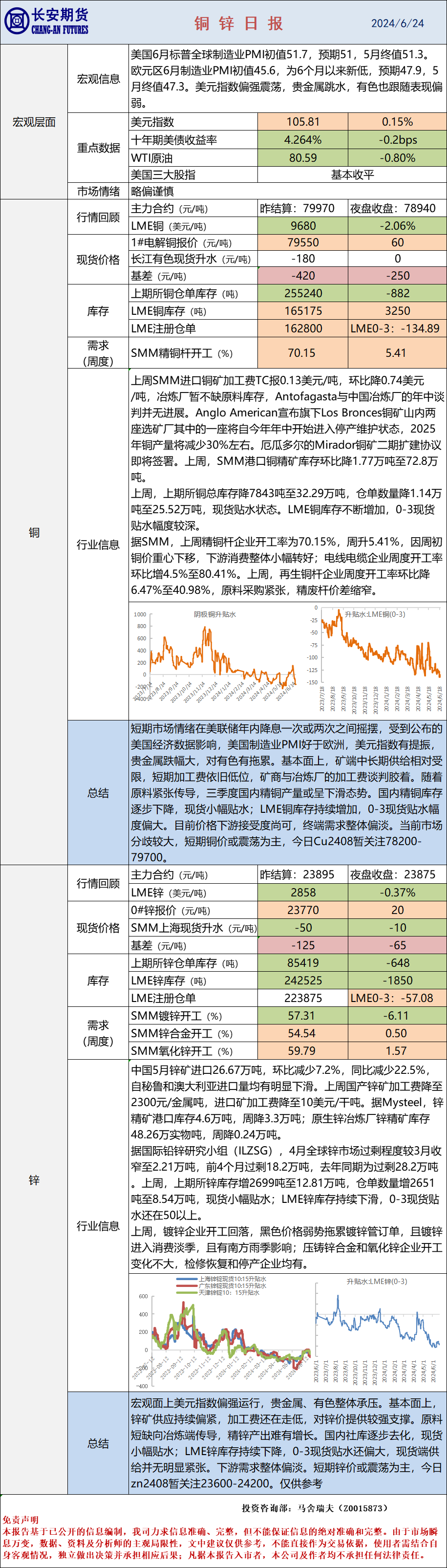Click the 长江有色现货升水 value -180
447x1568 pixels.
(303, 259)
